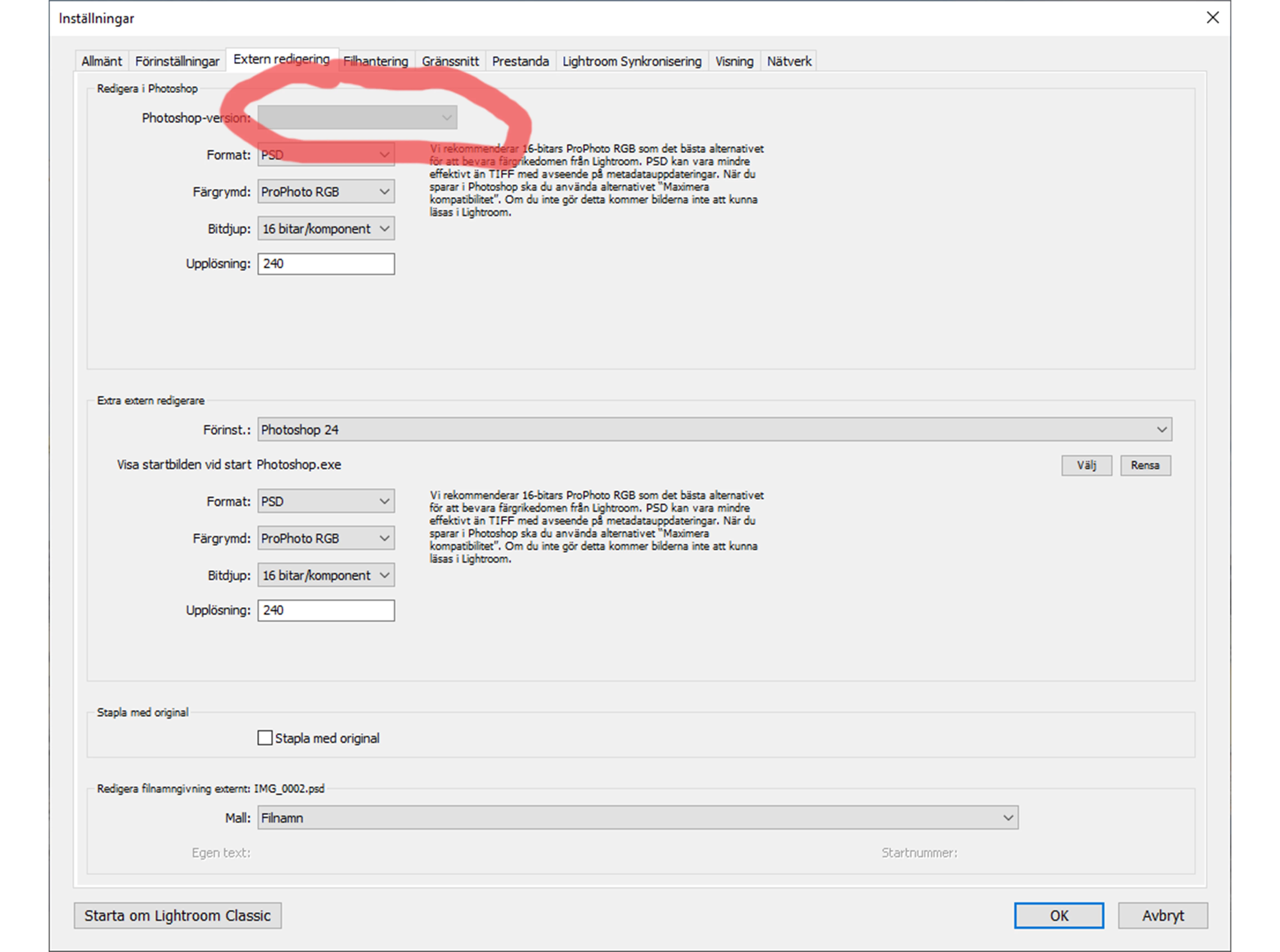Open the Prestanda tab
Viewport: 1280px width, 952px height.
[520, 61]
